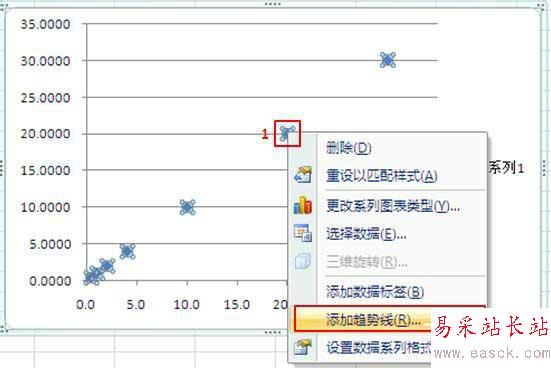Open 更改系列图表类型(Y)... option
Screen dimensions: 551x368
tap(393, 206)
